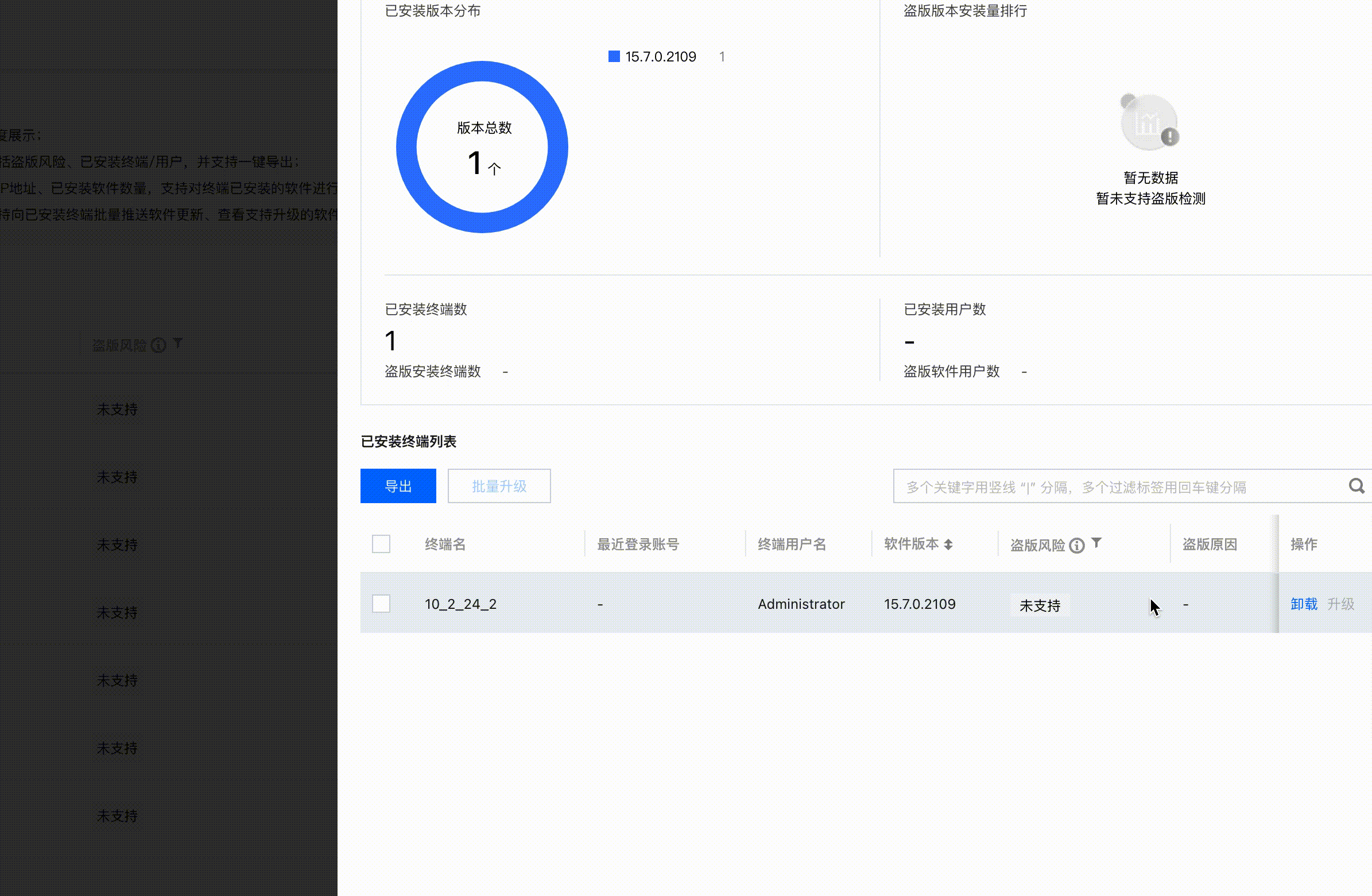Click the blue donut chart ring

point(407,148)
